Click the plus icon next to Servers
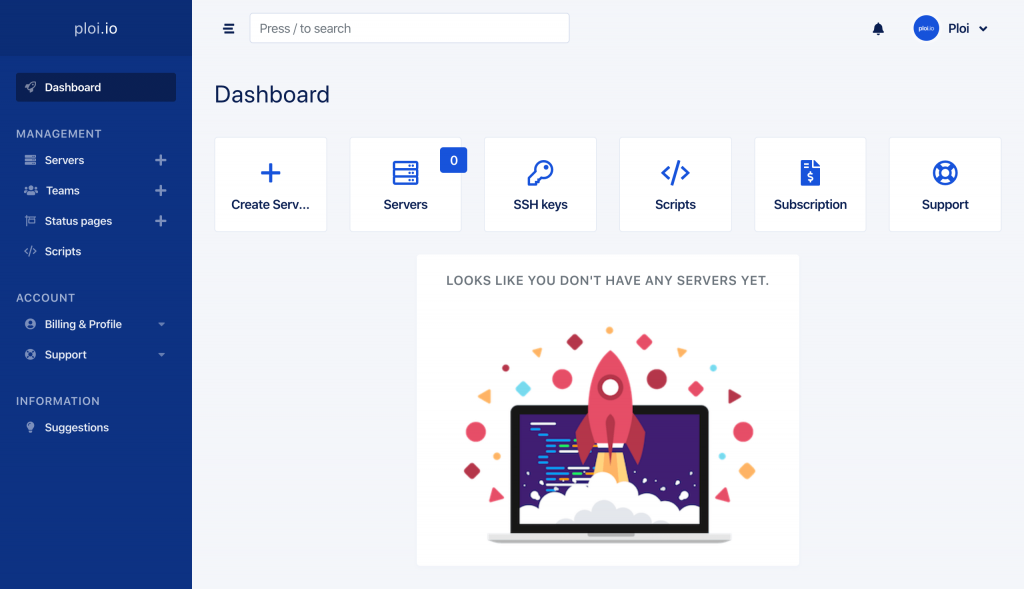Viewport: 1024px width, 589px height. coord(160,160)
